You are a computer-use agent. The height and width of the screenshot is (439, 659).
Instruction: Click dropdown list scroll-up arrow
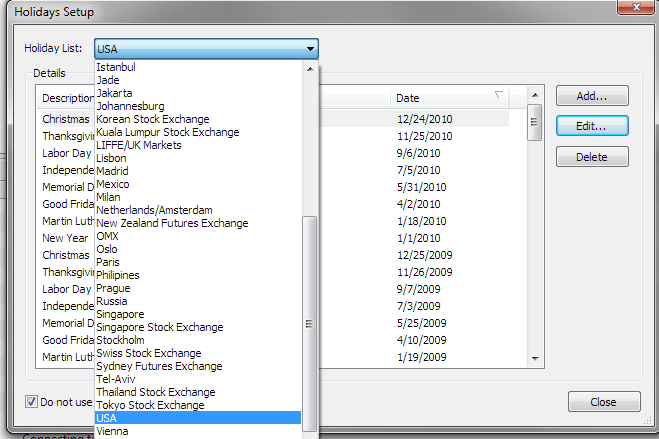point(310,69)
